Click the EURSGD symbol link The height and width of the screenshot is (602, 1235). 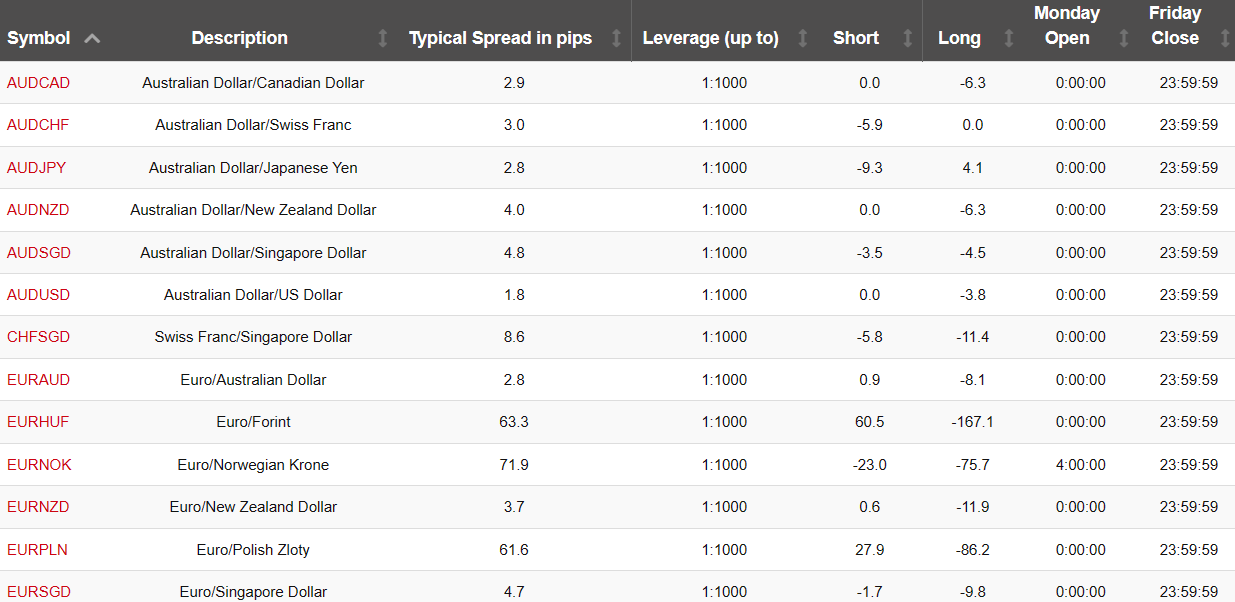(x=38, y=591)
